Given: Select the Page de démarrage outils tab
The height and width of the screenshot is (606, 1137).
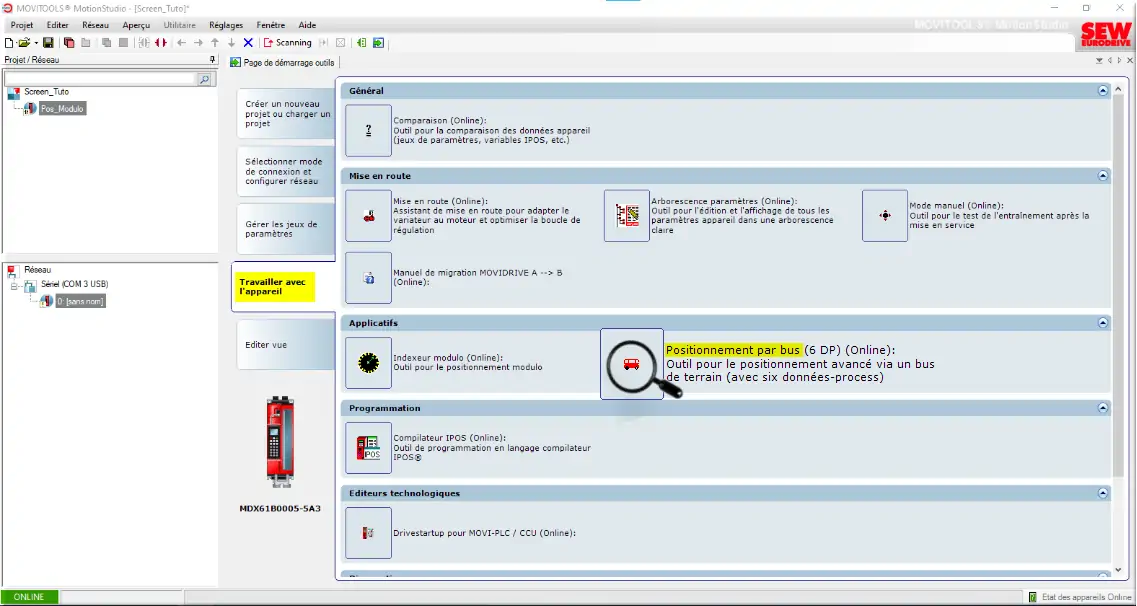Looking at the screenshot, I should point(282,62).
